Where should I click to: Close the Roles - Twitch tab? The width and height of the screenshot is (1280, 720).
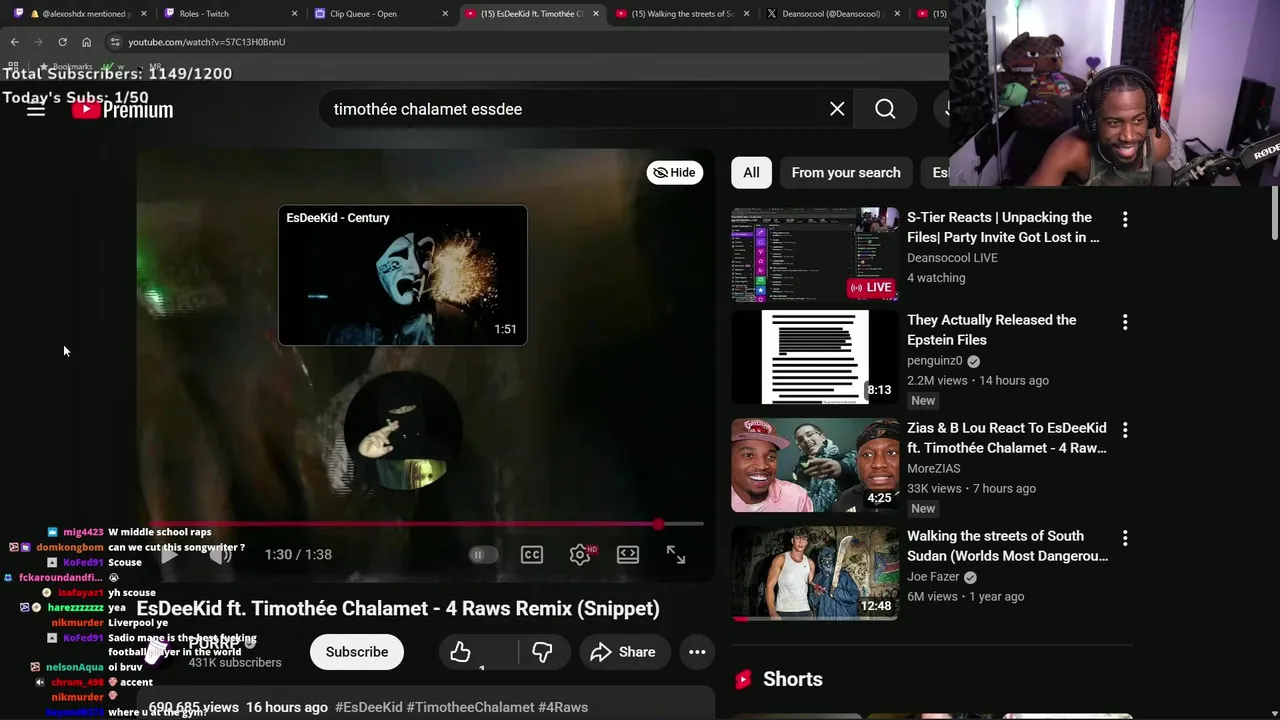click(294, 14)
